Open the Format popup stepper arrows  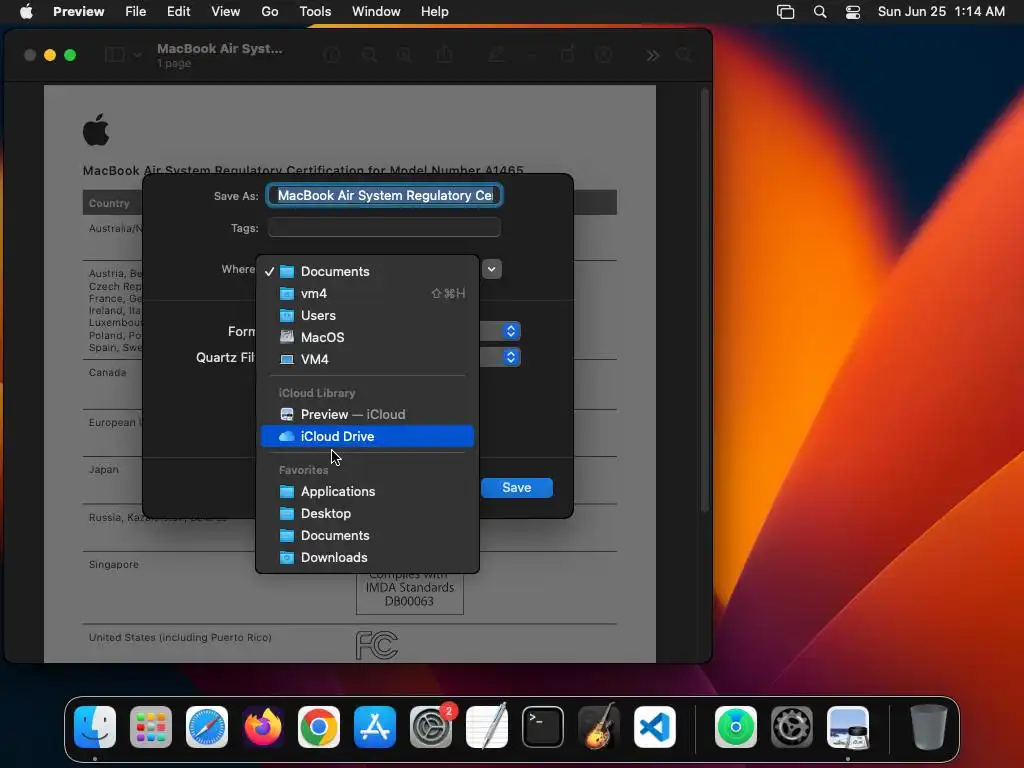tap(511, 331)
